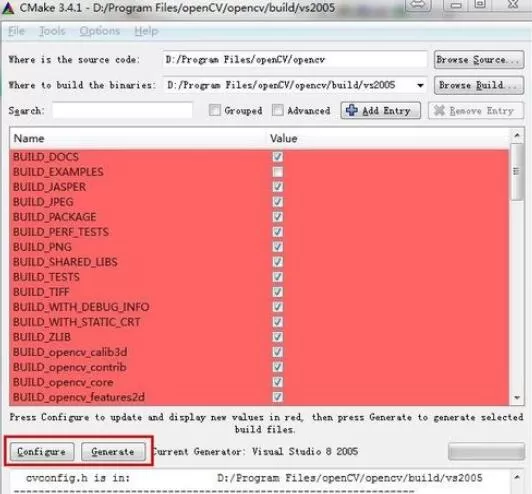Toggle the BUILD_DOCS checkbox
The height and width of the screenshot is (494, 532).
tap(278, 156)
